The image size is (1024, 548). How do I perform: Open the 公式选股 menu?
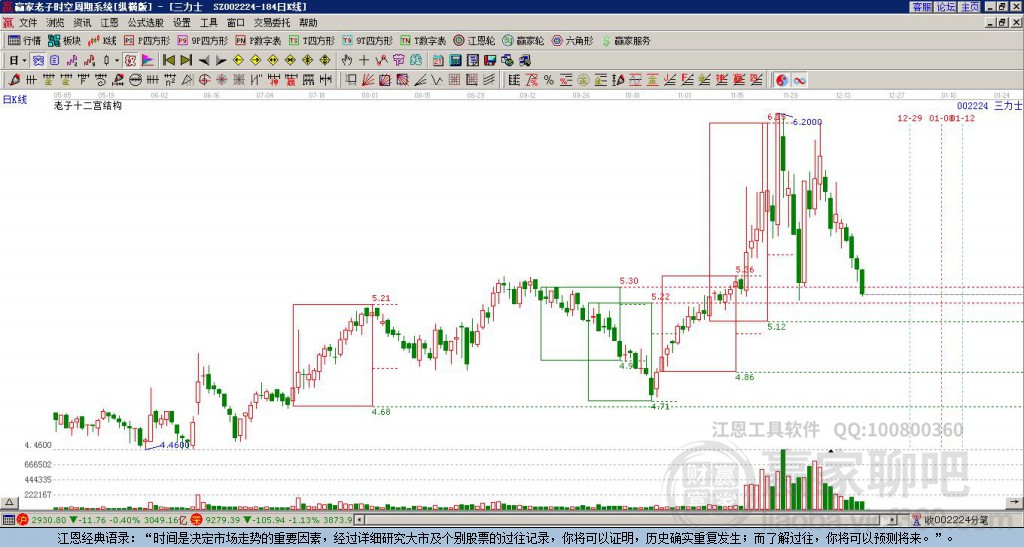(x=146, y=23)
